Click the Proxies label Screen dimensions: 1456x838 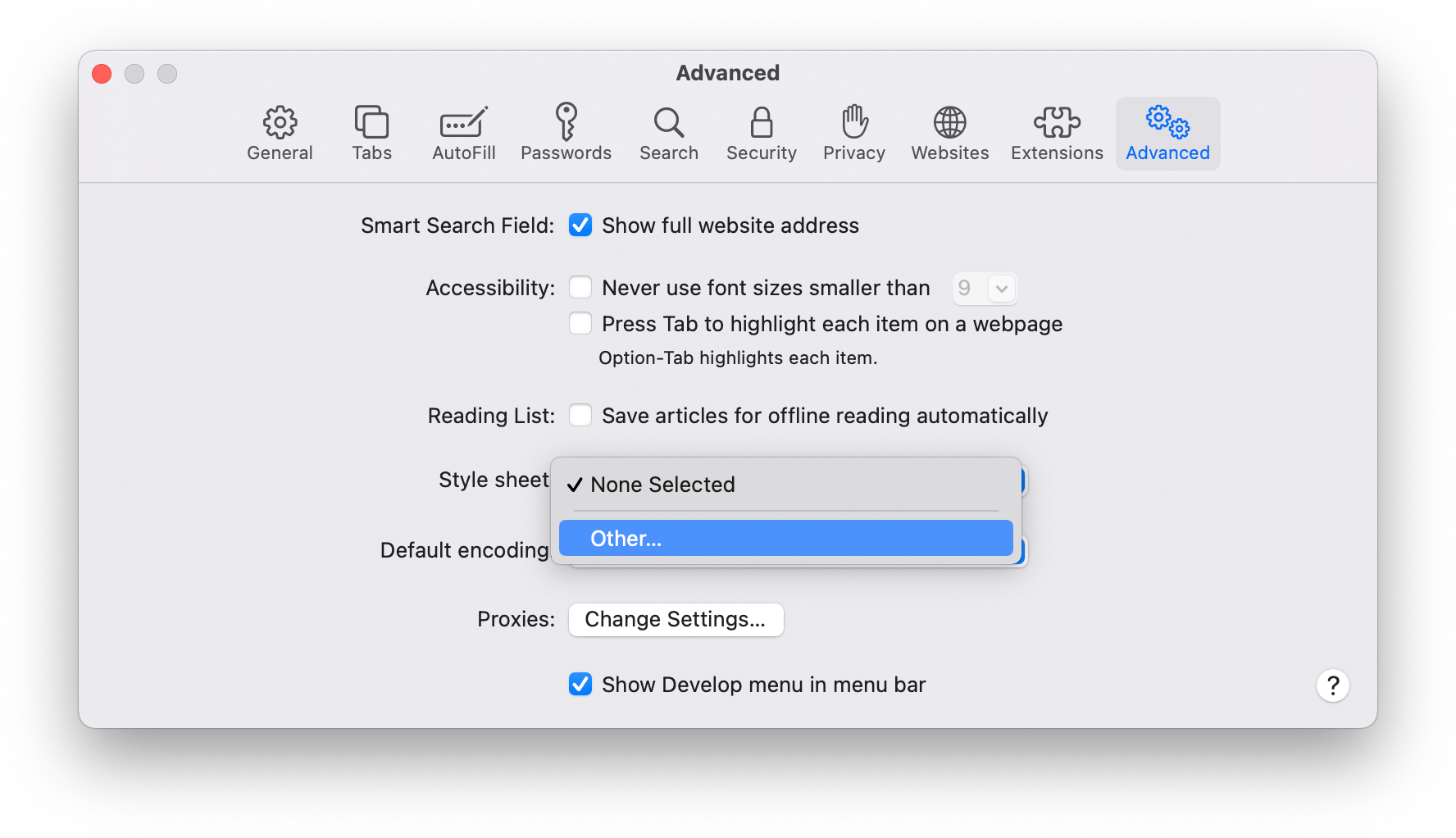coord(516,619)
